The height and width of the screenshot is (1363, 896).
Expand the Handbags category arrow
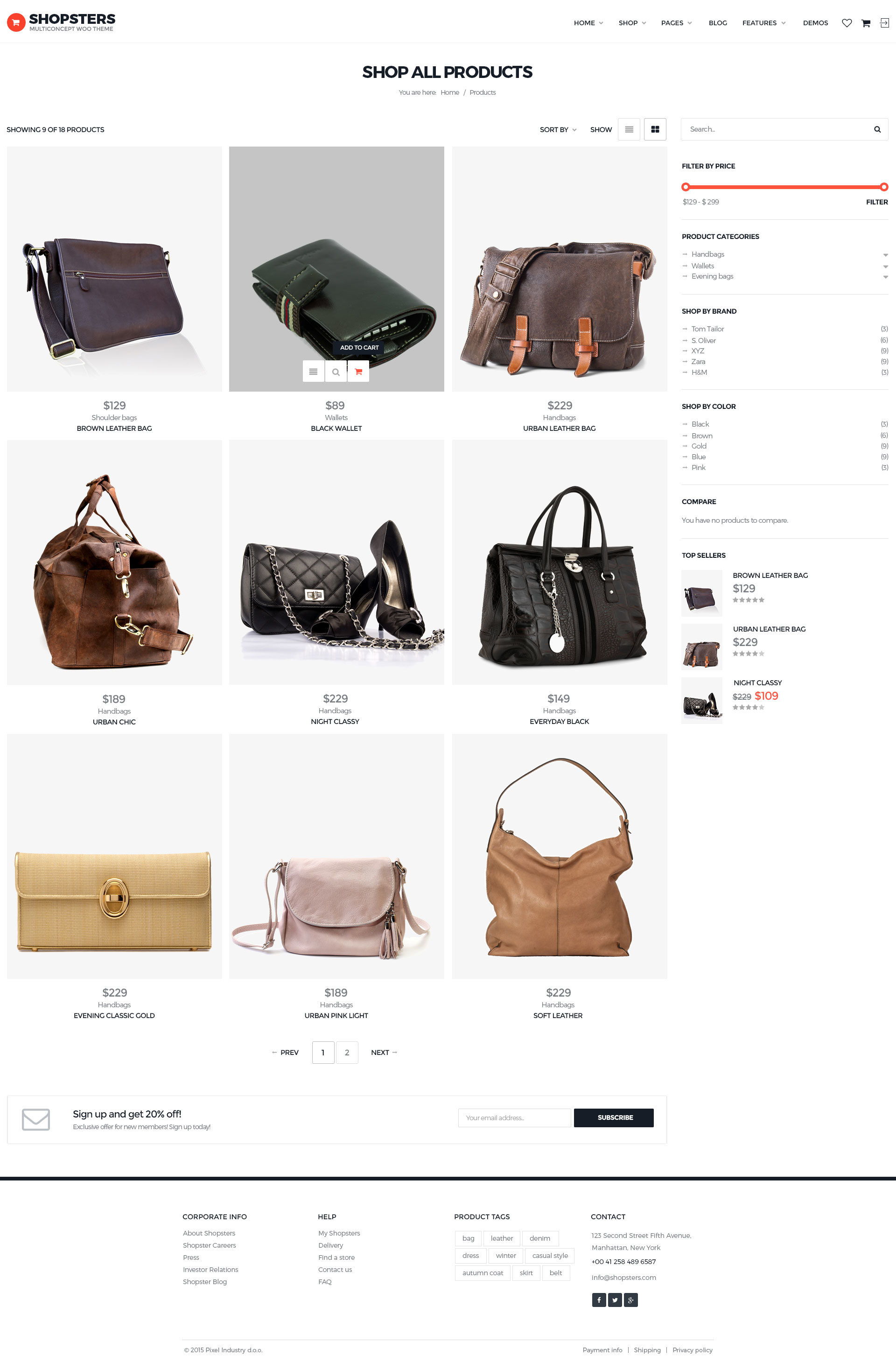(885, 255)
